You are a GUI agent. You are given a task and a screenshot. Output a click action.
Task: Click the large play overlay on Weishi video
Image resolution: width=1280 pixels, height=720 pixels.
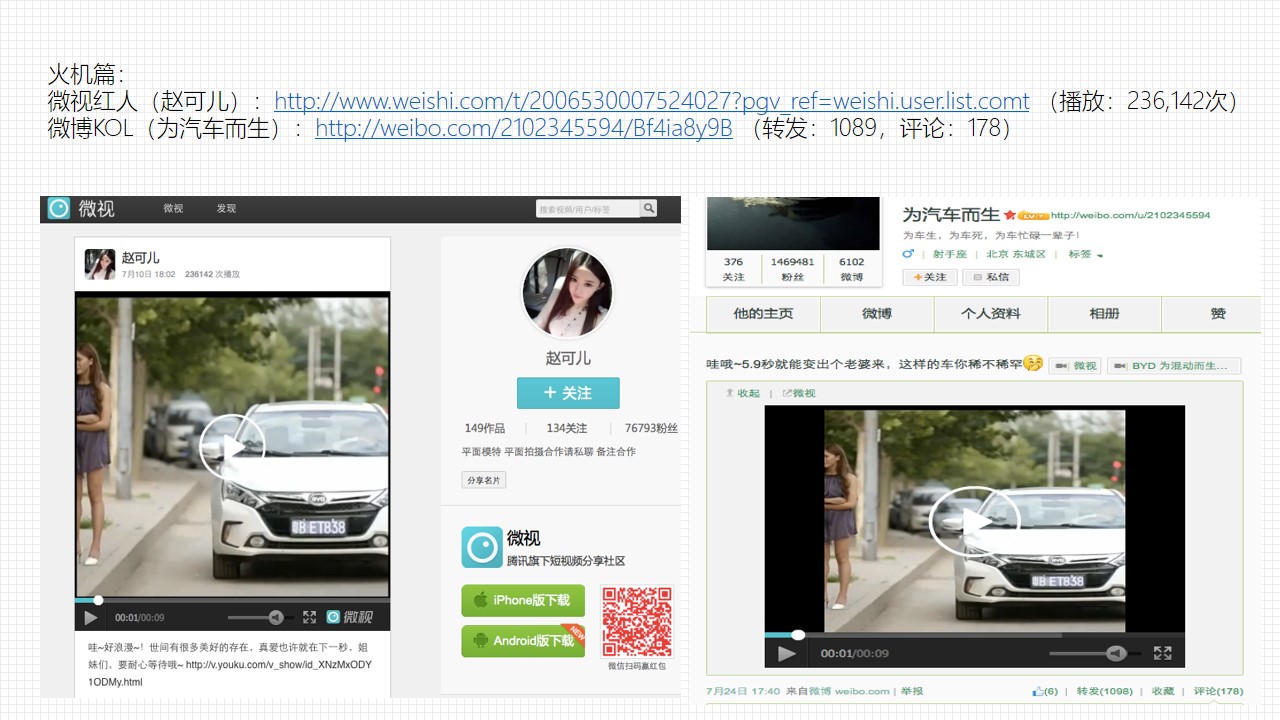[232, 447]
